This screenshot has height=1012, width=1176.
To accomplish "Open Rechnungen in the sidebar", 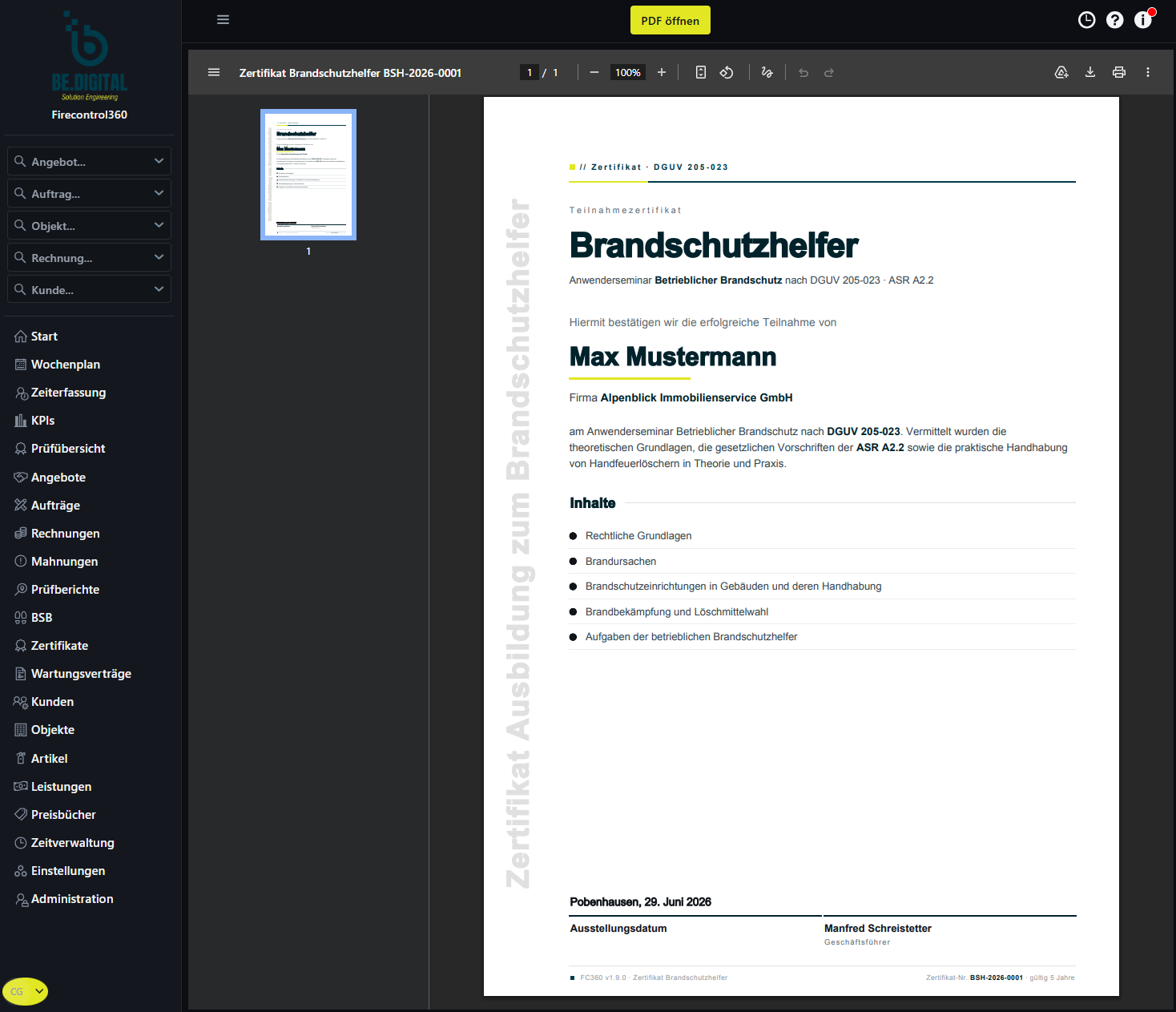I will [66, 534].
